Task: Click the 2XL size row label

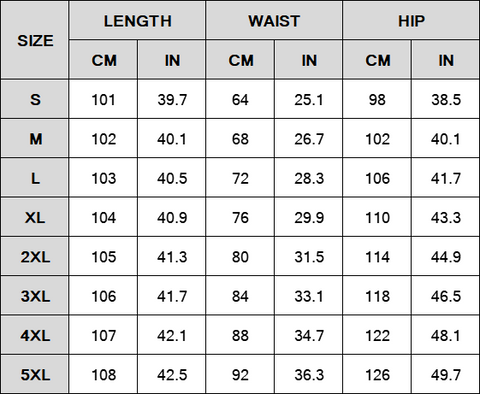Action: (x=34, y=257)
